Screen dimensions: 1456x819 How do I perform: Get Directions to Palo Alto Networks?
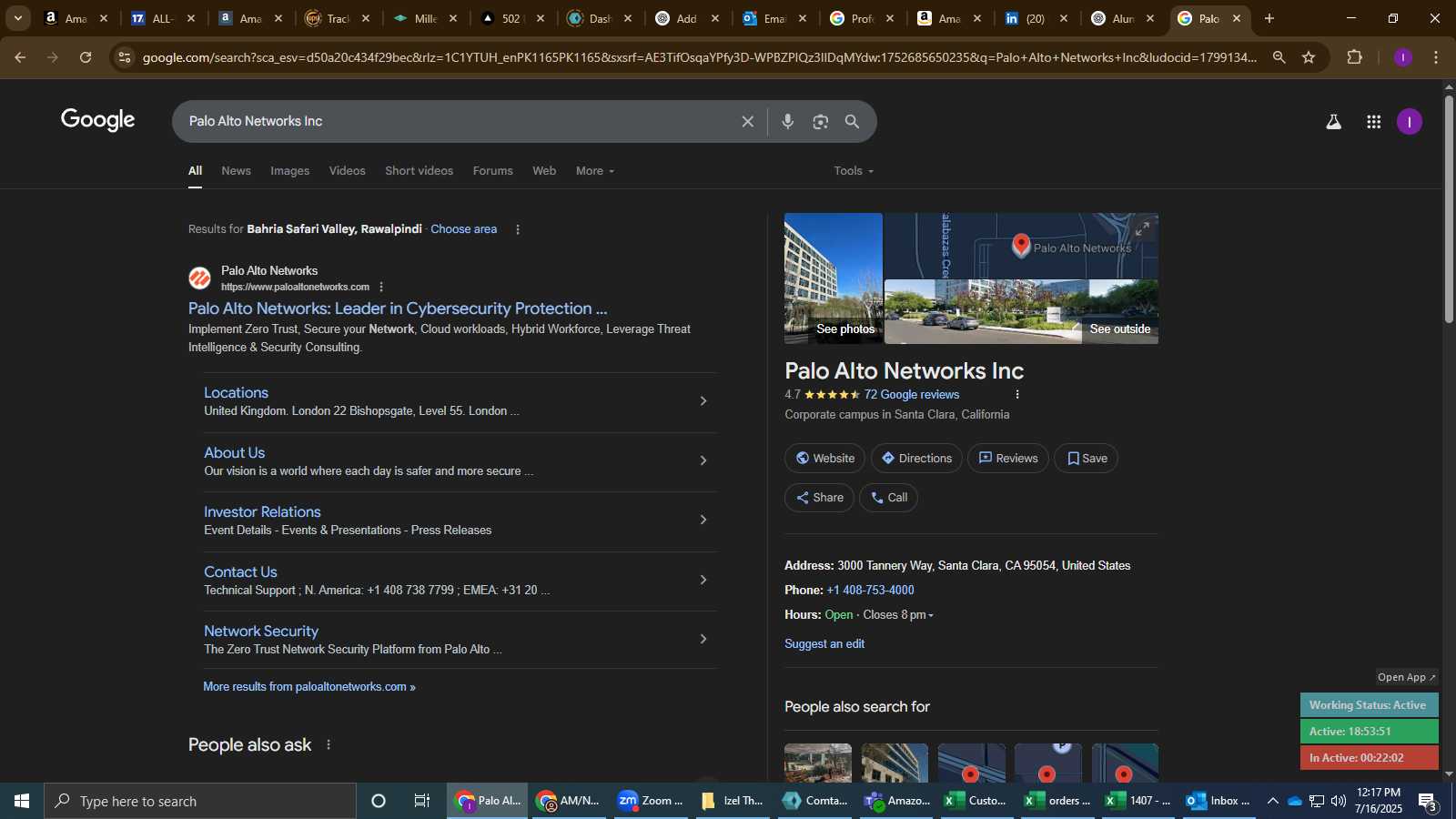[x=916, y=459]
